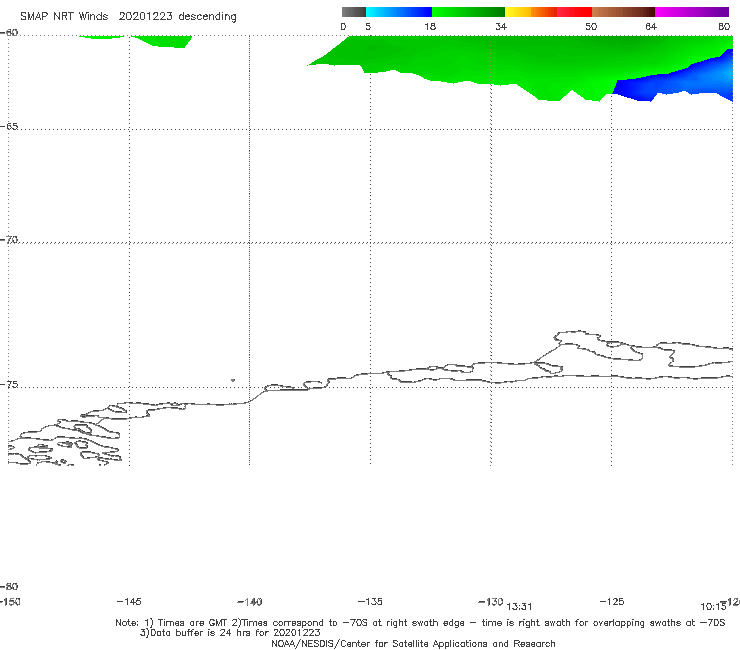Viewport: 740px width, 650px height.
Task: Click the longitude label "-140"
Action: click(250, 602)
